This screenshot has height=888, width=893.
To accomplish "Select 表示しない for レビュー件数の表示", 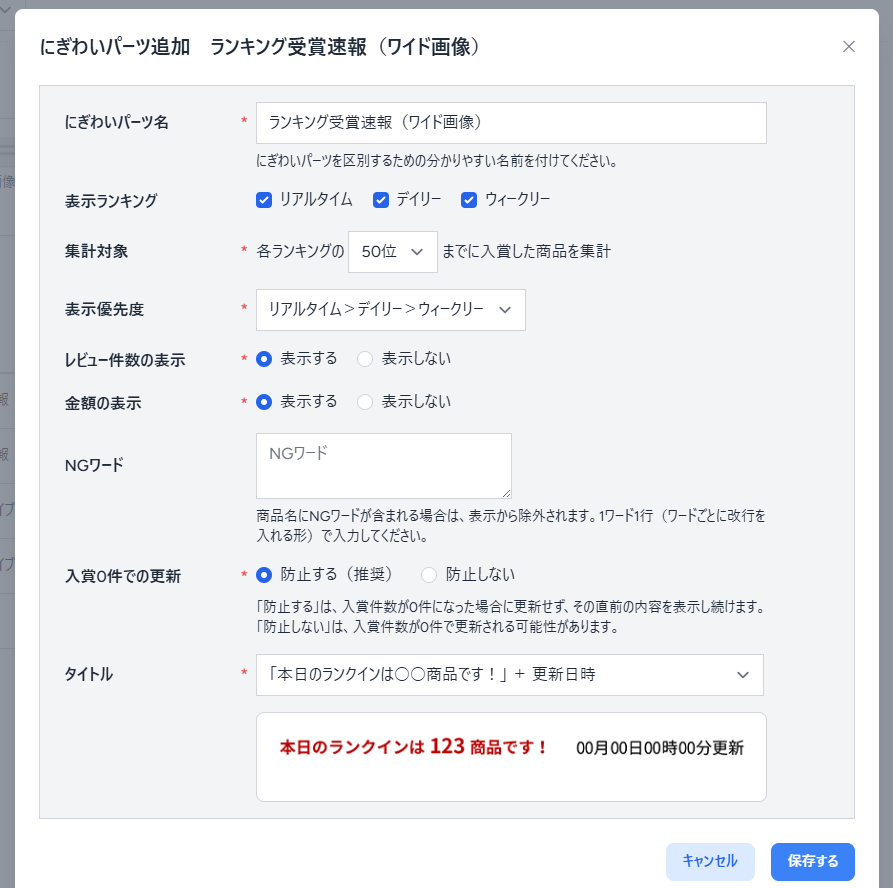I will click(365, 359).
